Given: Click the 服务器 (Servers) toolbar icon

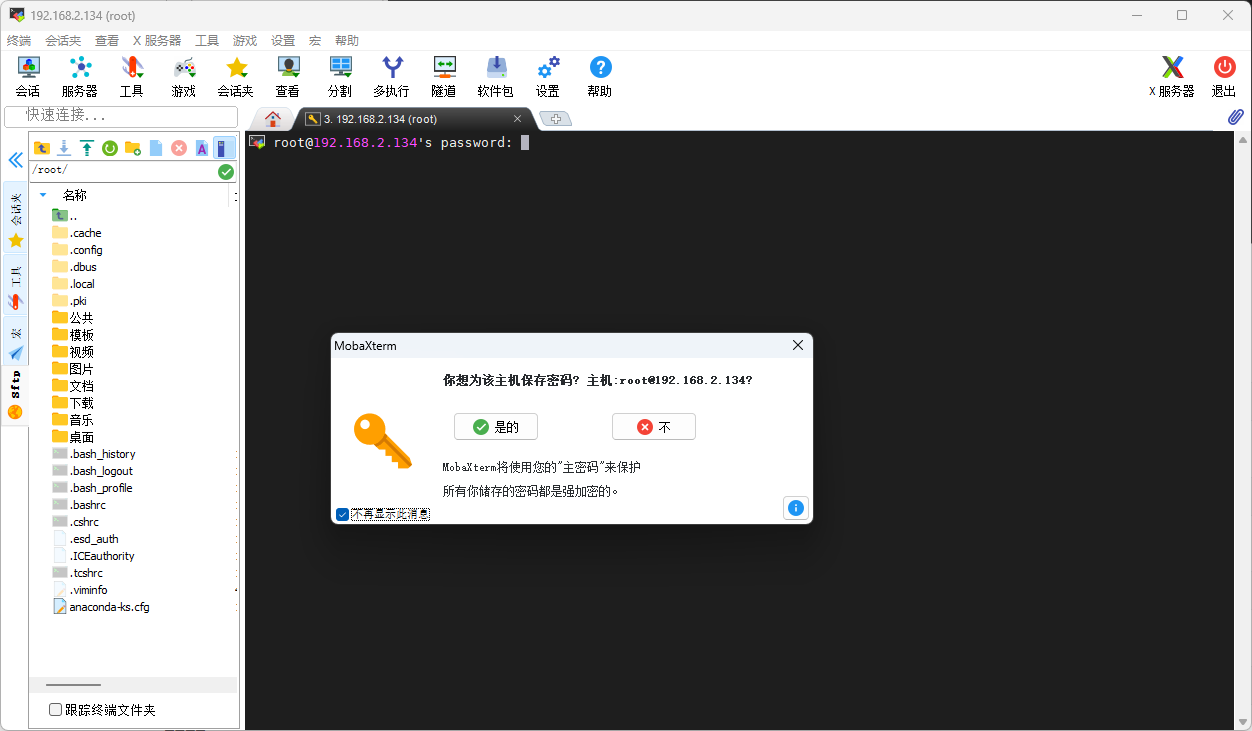Looking at the screenshot, I should [x=80, y=76].
